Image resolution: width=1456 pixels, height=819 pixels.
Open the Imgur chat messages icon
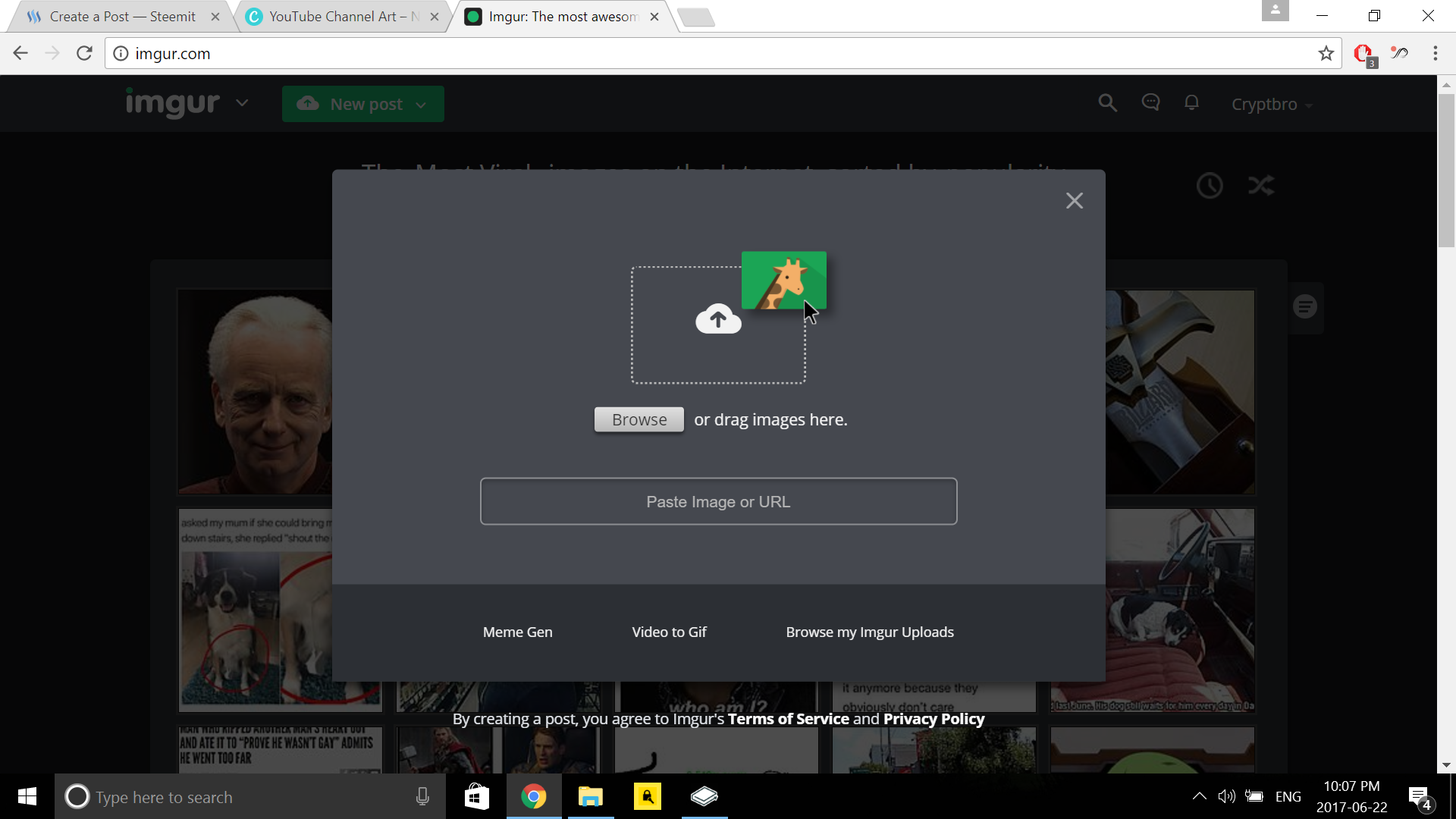(1150, 103)
